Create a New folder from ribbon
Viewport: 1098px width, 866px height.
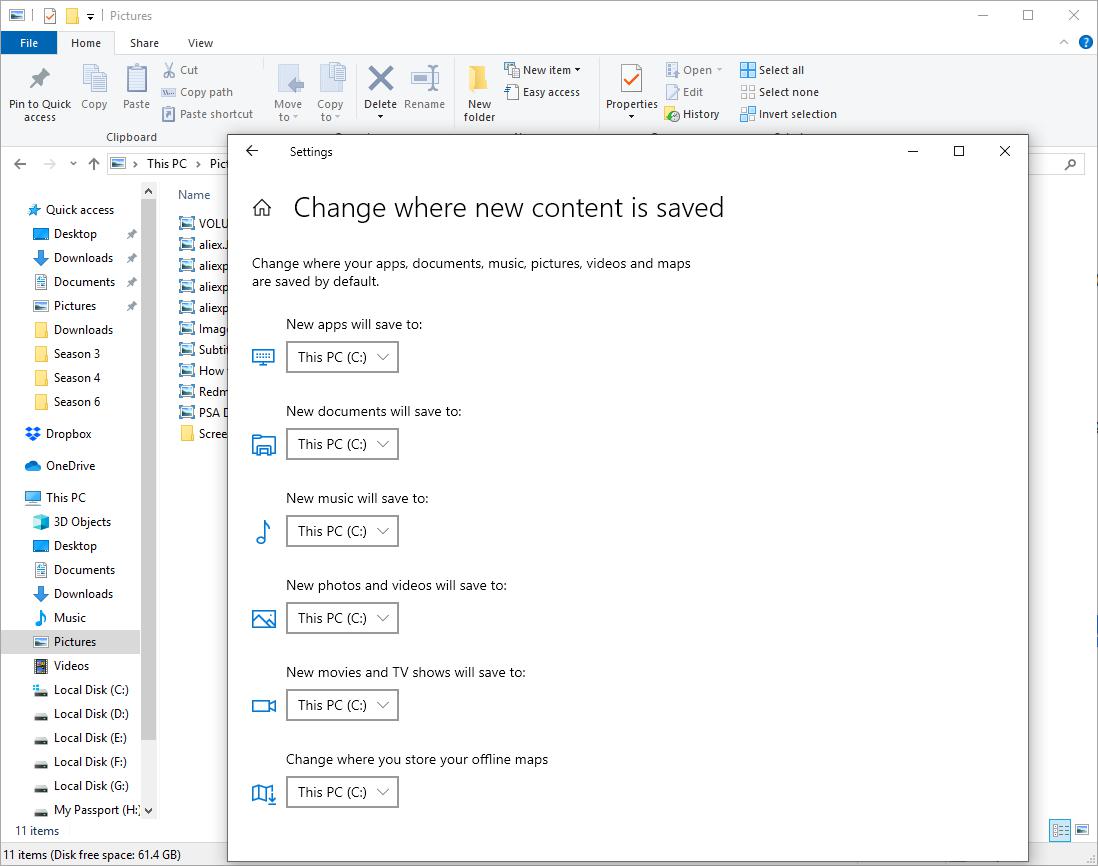(479, 94)
